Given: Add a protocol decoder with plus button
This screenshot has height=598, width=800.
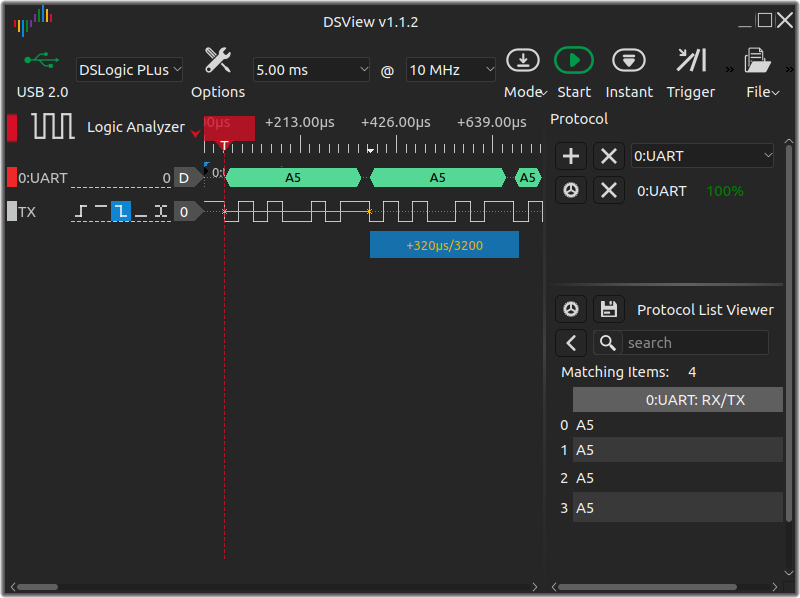Looking at the screenshot, I should click(x=571, y=156).
